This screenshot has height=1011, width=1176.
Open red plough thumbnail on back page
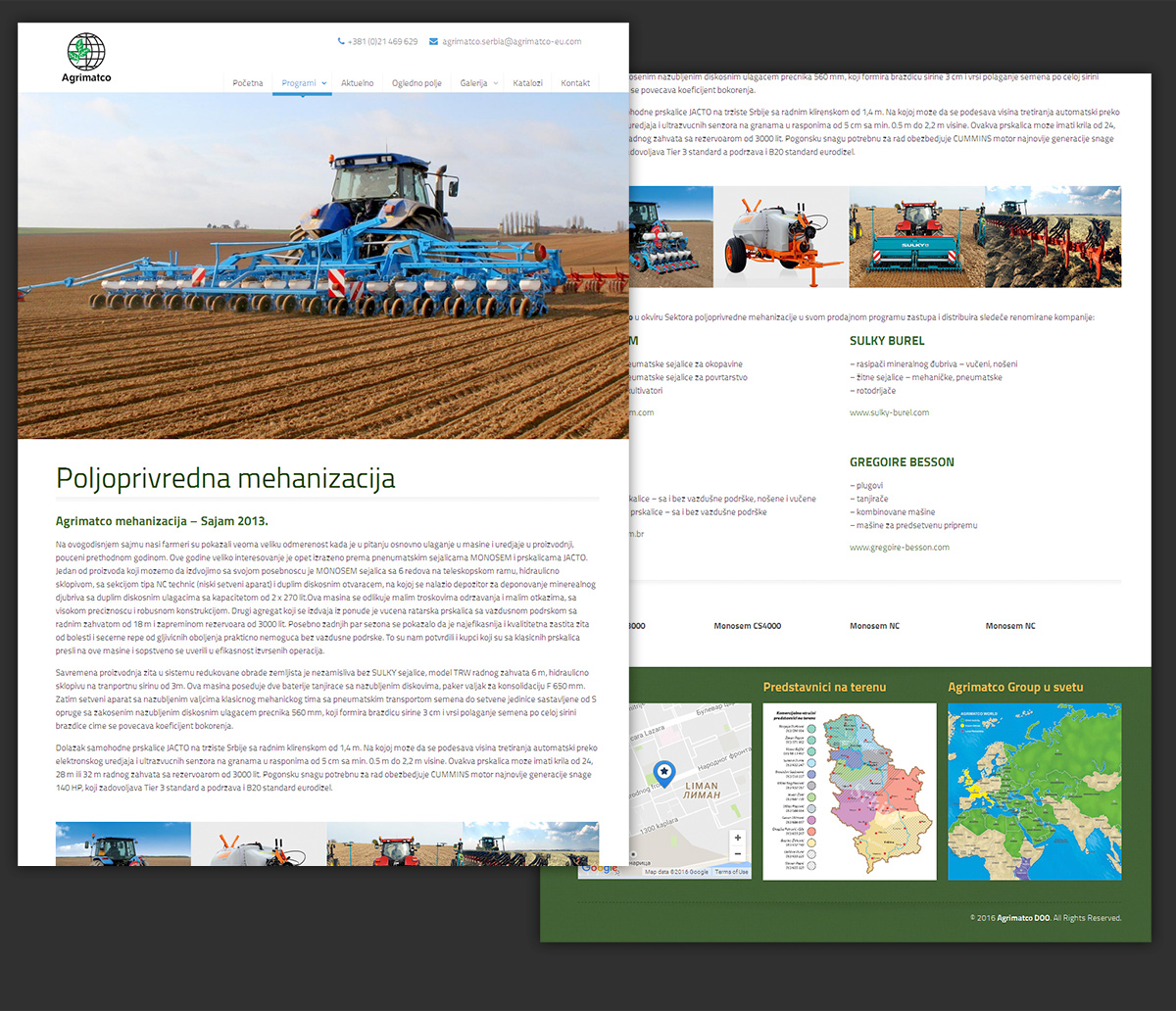coord(1053,237)
